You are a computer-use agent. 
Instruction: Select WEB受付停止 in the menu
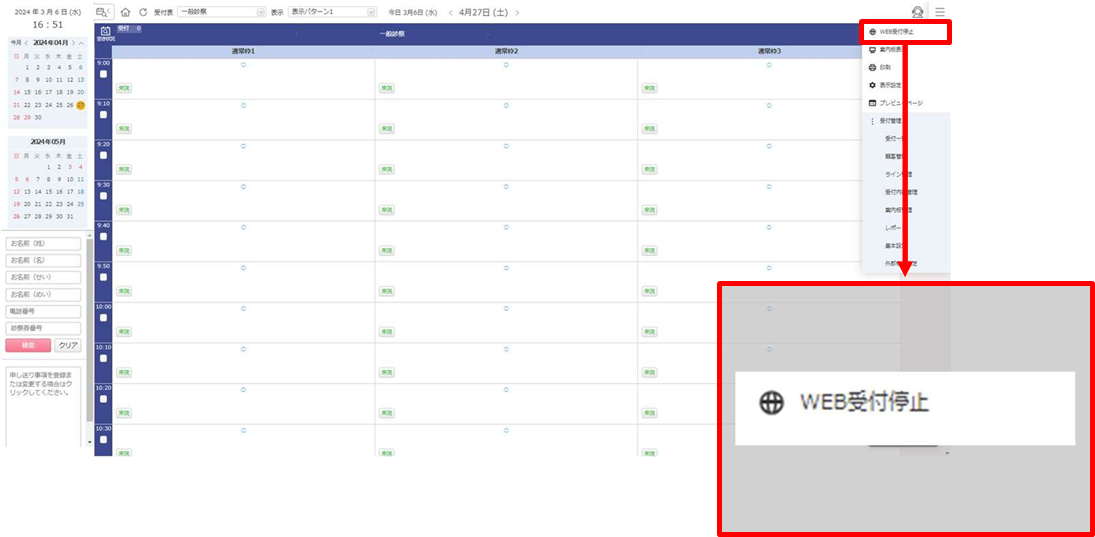click(x=903, y=31)
